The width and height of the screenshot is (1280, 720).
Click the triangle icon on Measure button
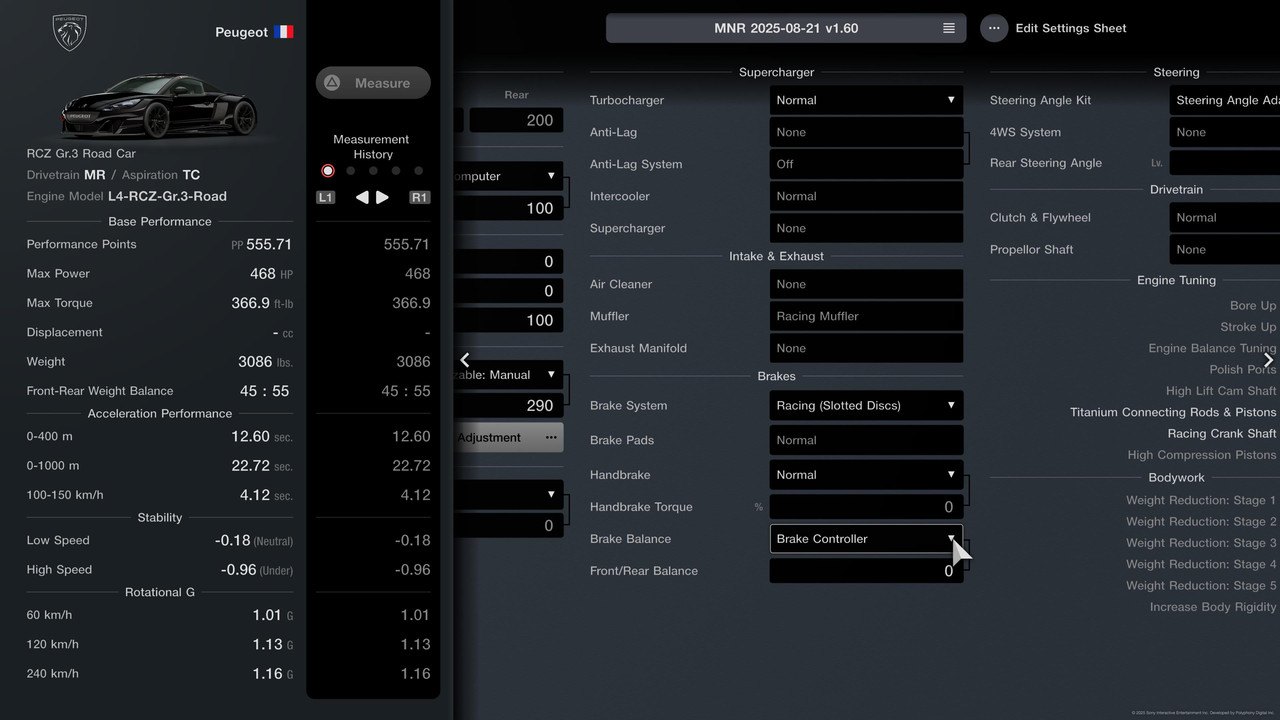click(333, 83)
